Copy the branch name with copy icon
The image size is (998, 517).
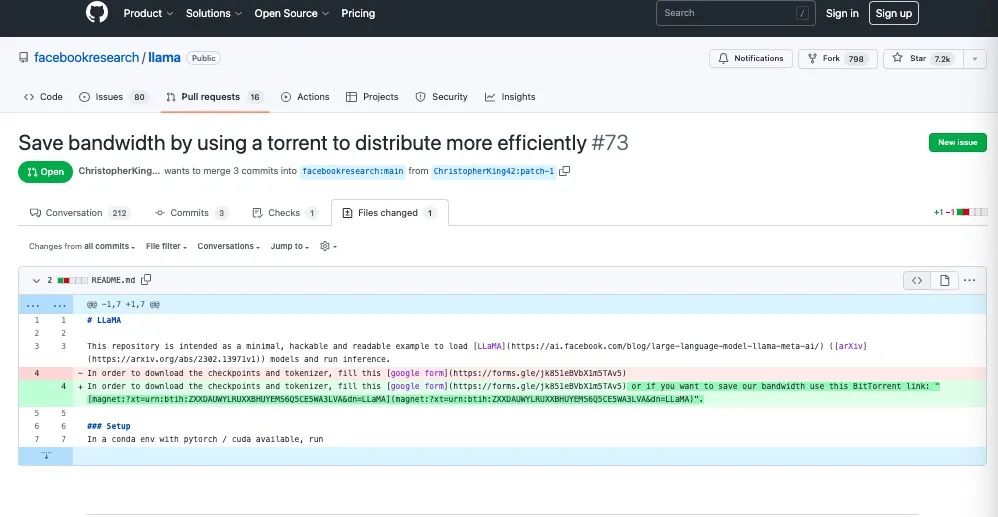[x=565, y=171]
